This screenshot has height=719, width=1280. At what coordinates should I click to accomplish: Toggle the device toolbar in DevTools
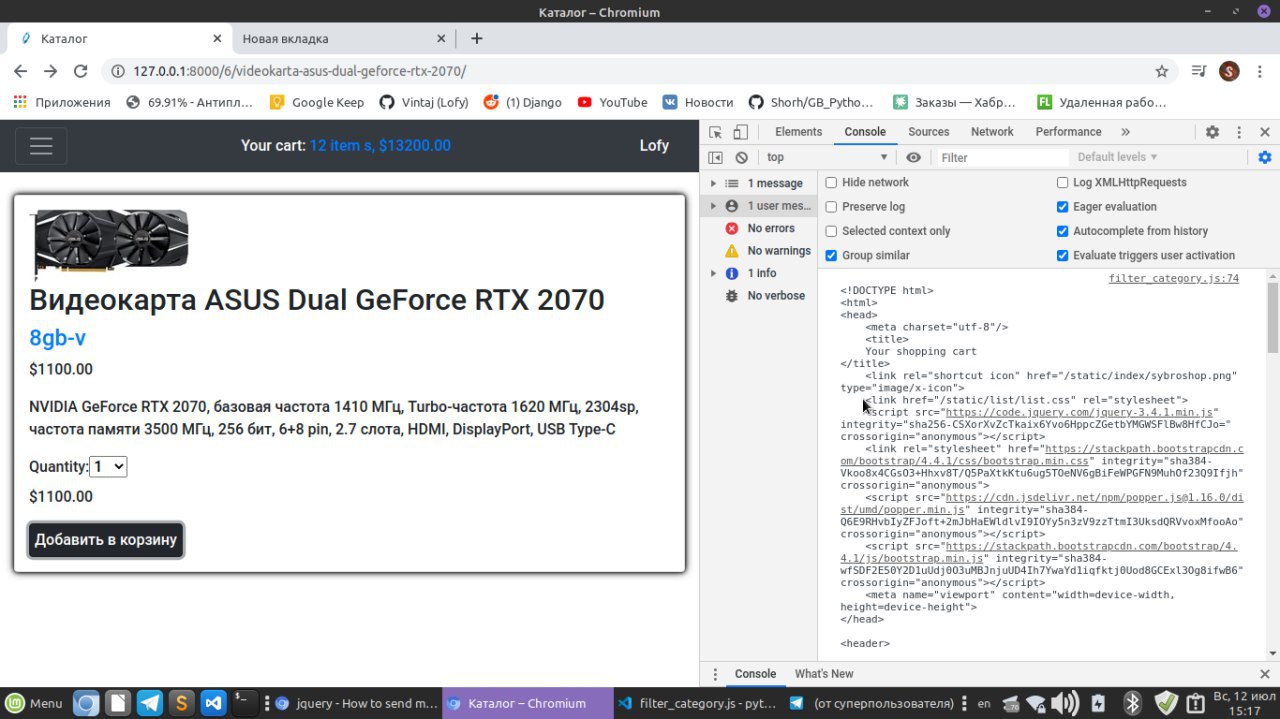pos(740,132)
